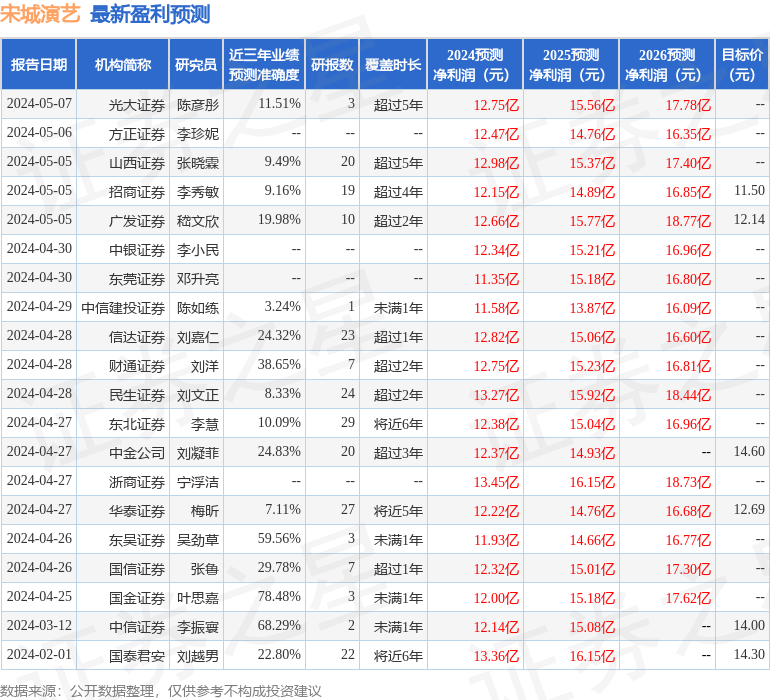This screenshot has height=700, width=770.
Task: Click 2025 forecast value 13.87亿
Action: (x=592, y=308)
